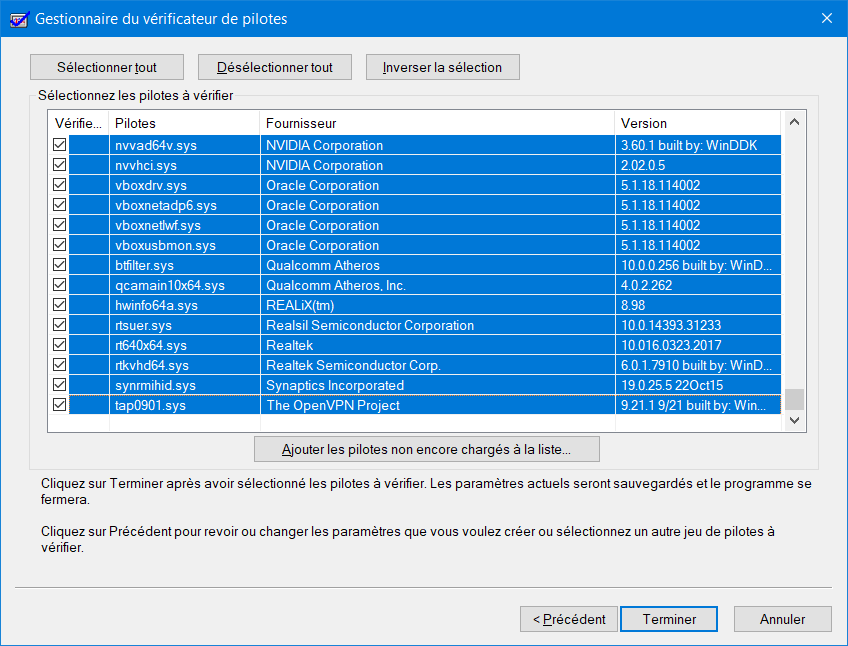Uncheck the hwinfo64a.sys checkbox

click(59, 305)
